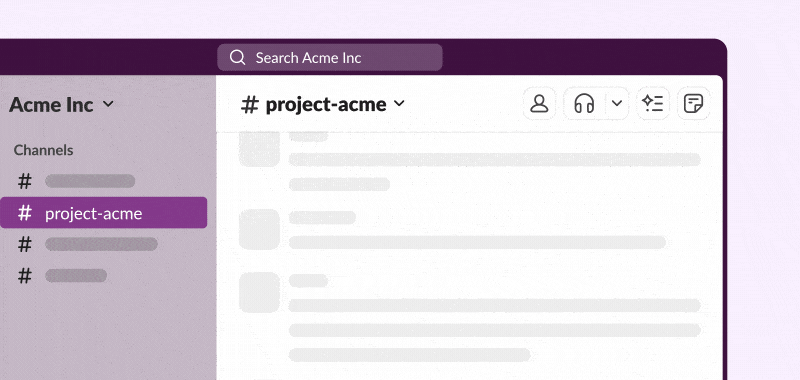Start a huddle with the headphones icon

584,104
